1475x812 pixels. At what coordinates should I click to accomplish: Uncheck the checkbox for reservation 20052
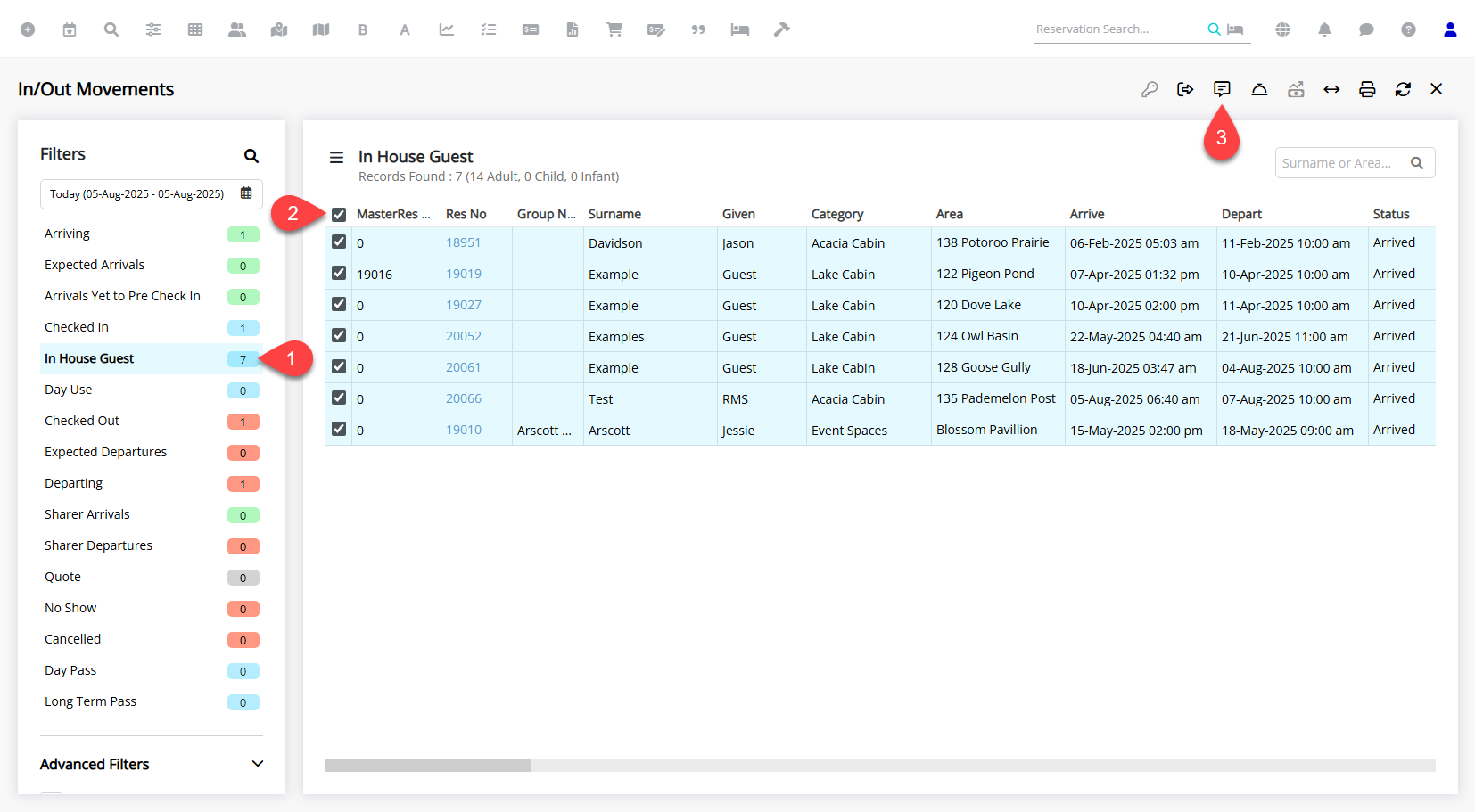339,335
